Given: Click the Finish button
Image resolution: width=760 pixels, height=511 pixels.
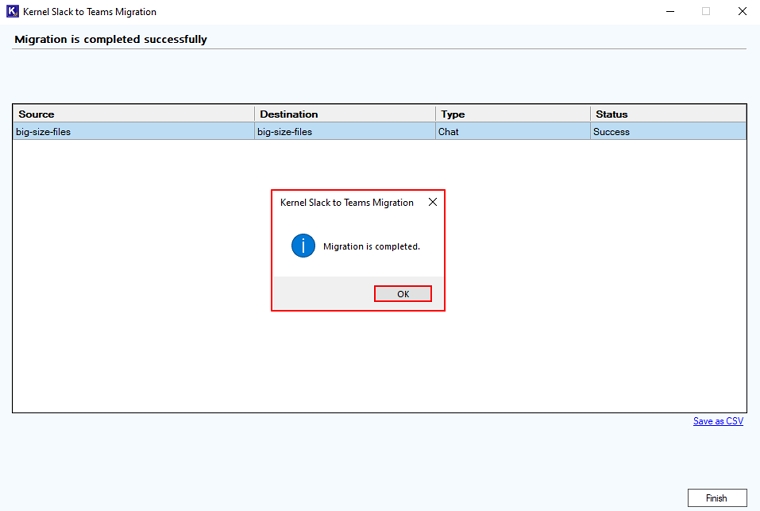Looking at the screenshot, I should [x=717, y=498].
